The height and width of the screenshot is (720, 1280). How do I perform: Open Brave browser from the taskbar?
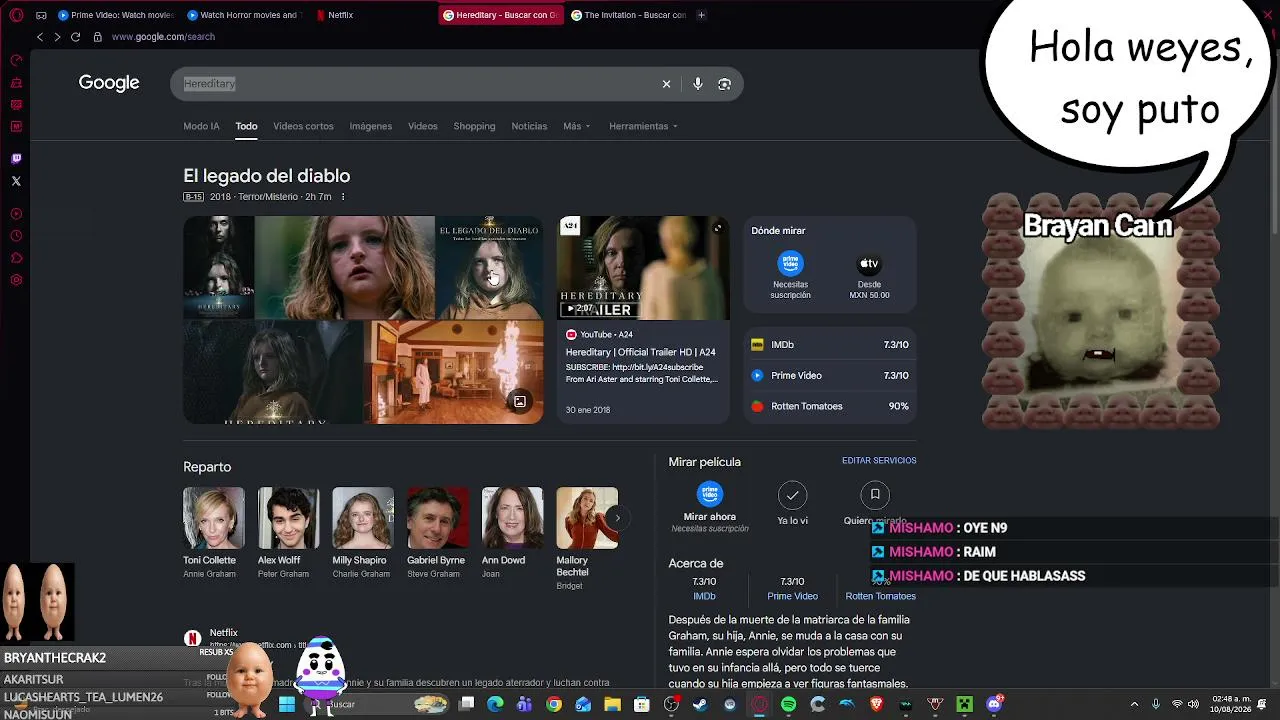877,704
